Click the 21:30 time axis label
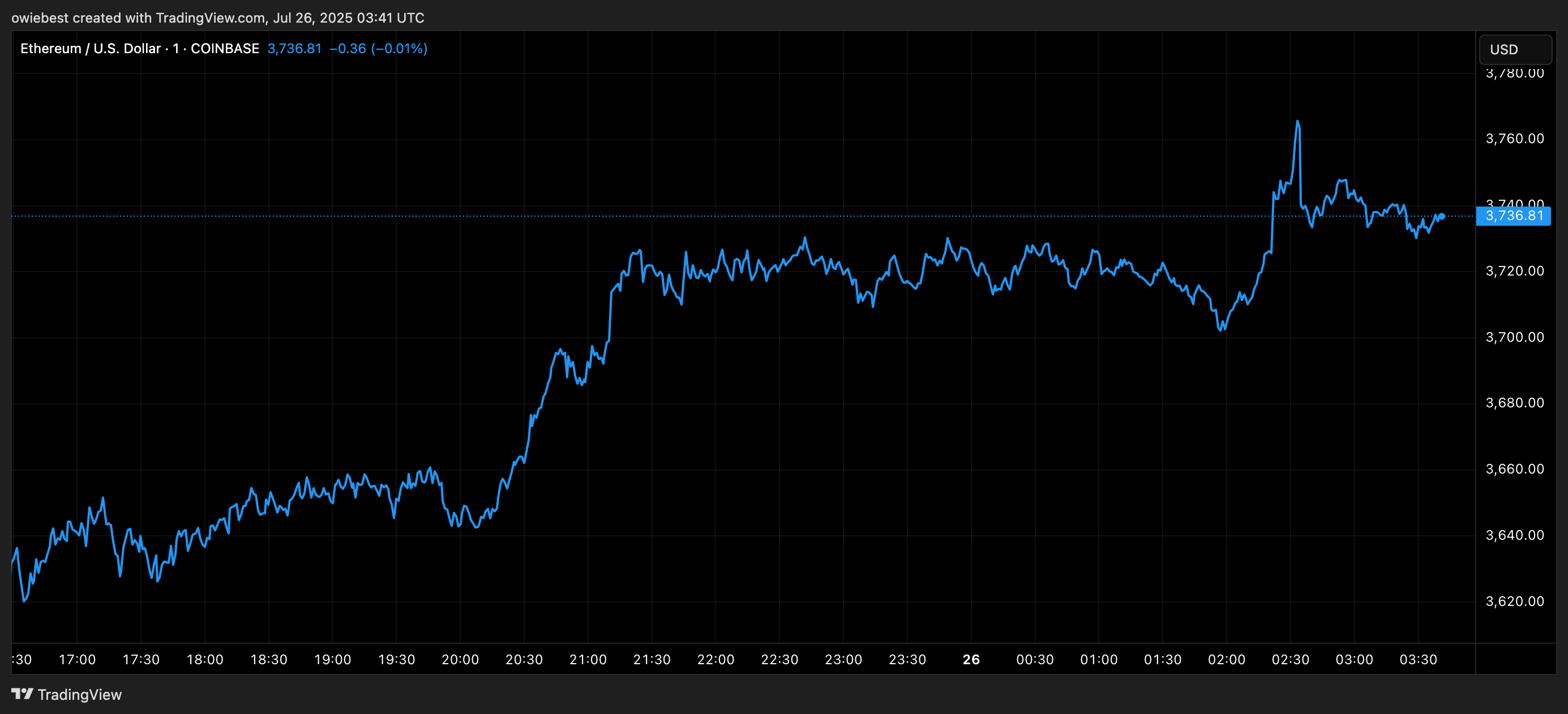Screen dimensions: 1568x714 click(652, 659)
